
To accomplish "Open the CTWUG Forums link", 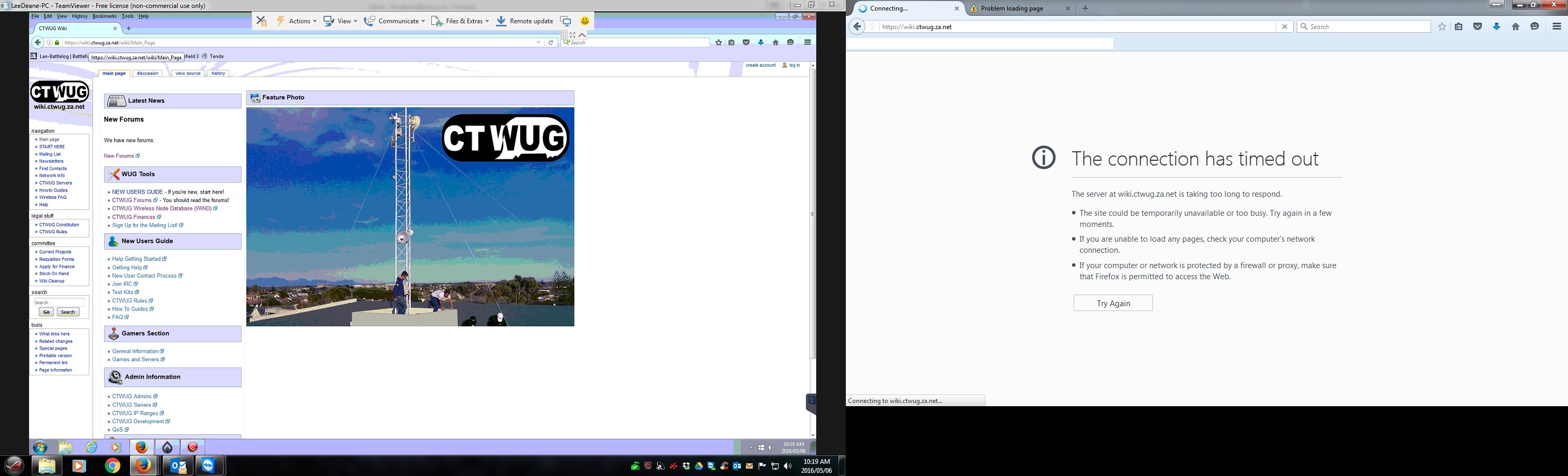I will (132, 200).
